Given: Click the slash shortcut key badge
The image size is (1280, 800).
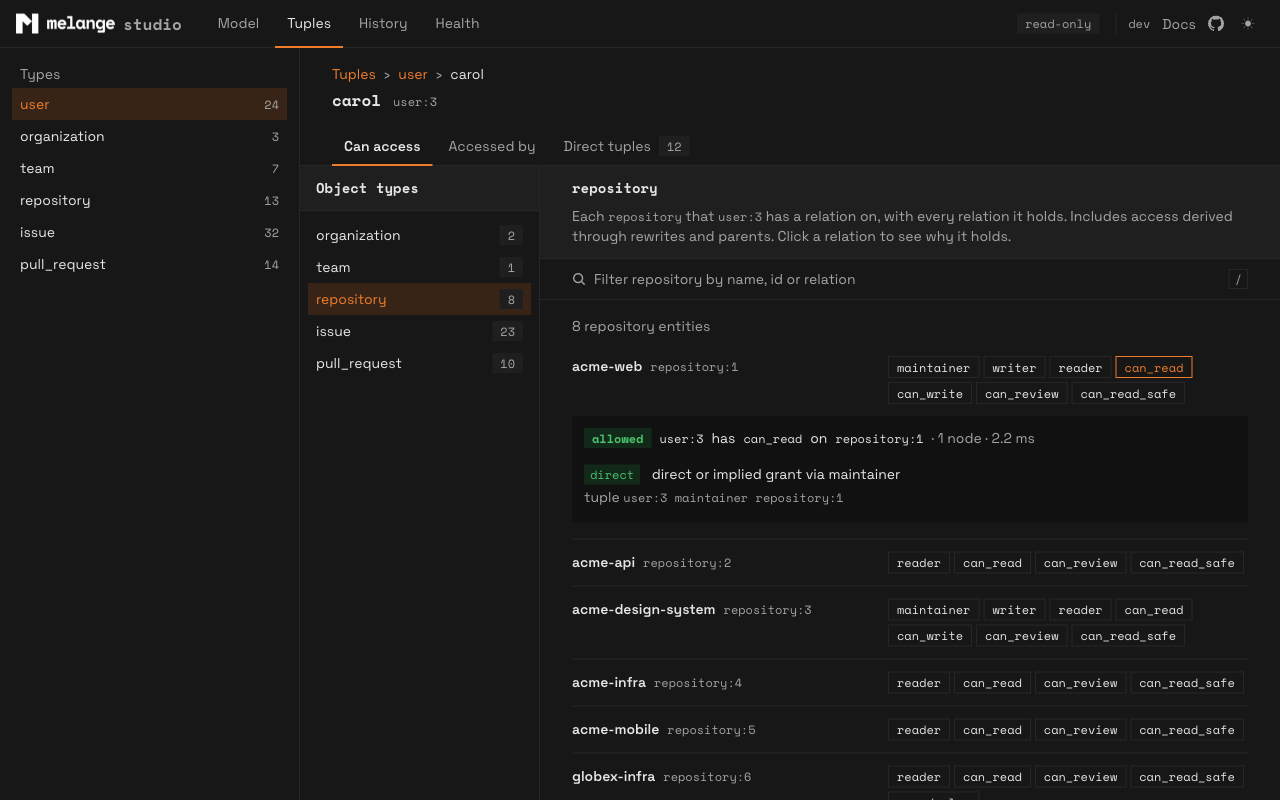Looking at the screenshot, I should (x=1238, y=279).
